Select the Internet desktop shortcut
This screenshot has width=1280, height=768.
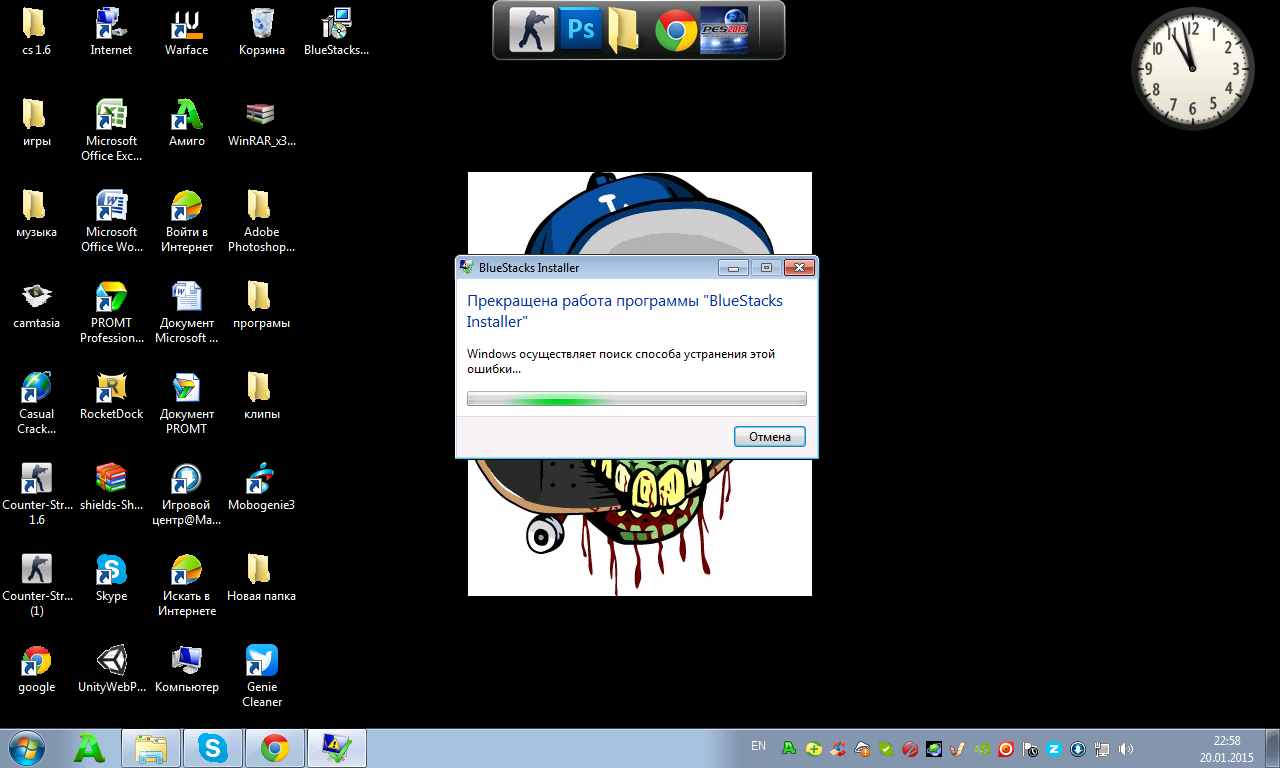pos(111,32)
